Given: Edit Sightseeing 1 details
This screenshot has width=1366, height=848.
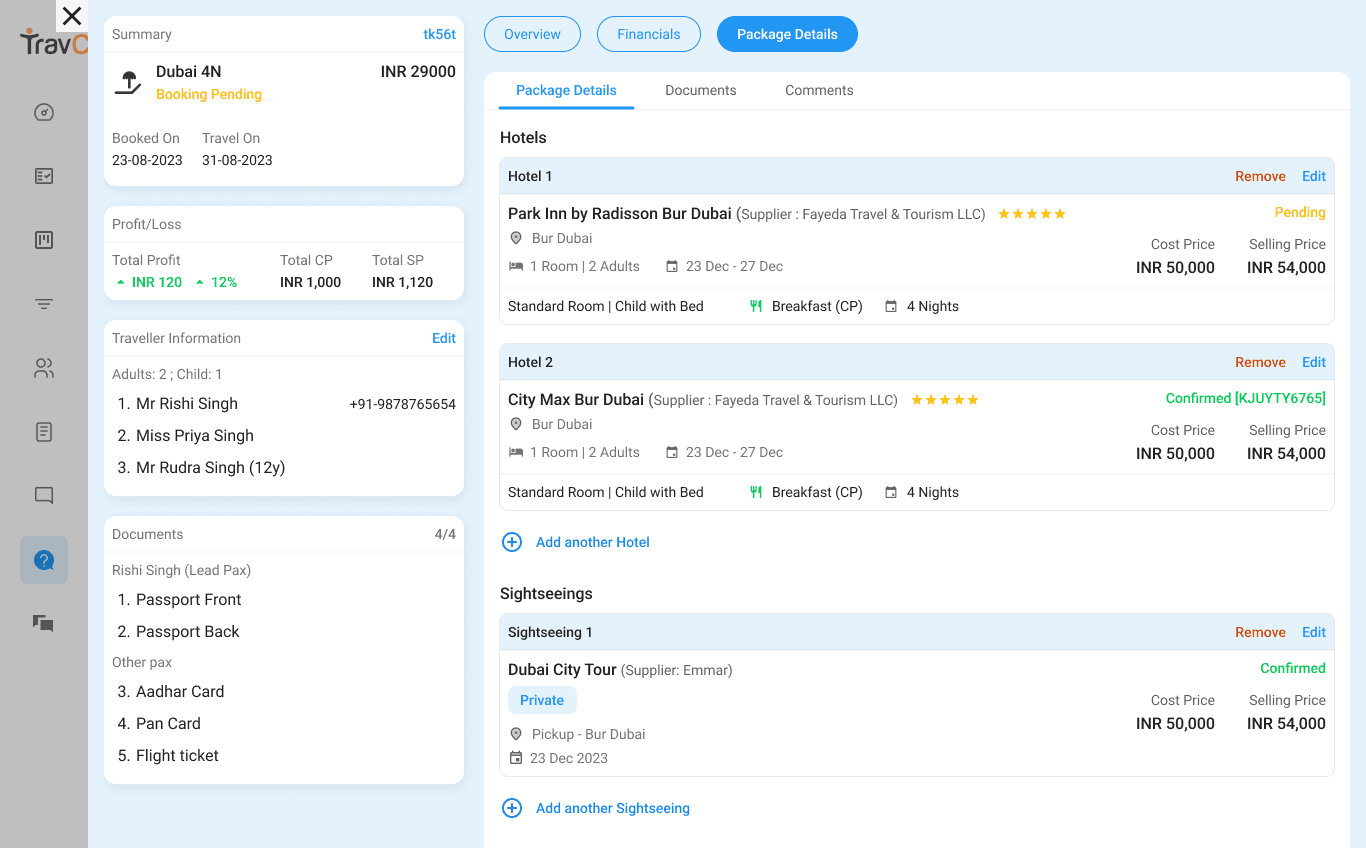Looking at the screenshot, I should pyautogui.click(x=1314, y=632).
